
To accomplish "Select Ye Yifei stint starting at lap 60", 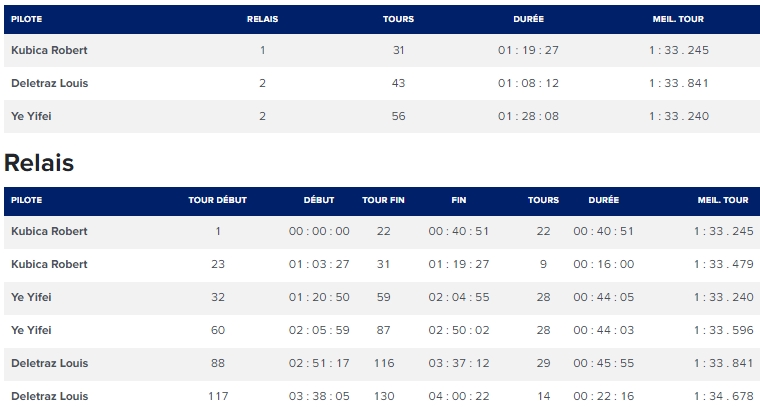I will (382, 330).
